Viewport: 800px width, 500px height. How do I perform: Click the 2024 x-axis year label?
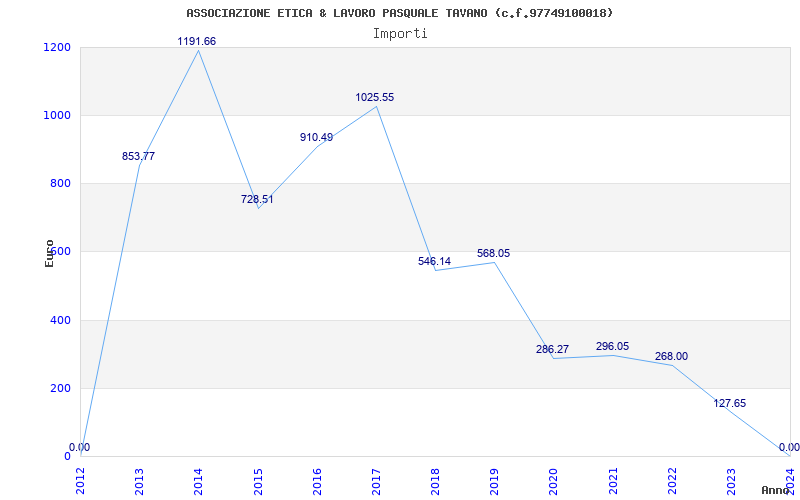(790, 481)
